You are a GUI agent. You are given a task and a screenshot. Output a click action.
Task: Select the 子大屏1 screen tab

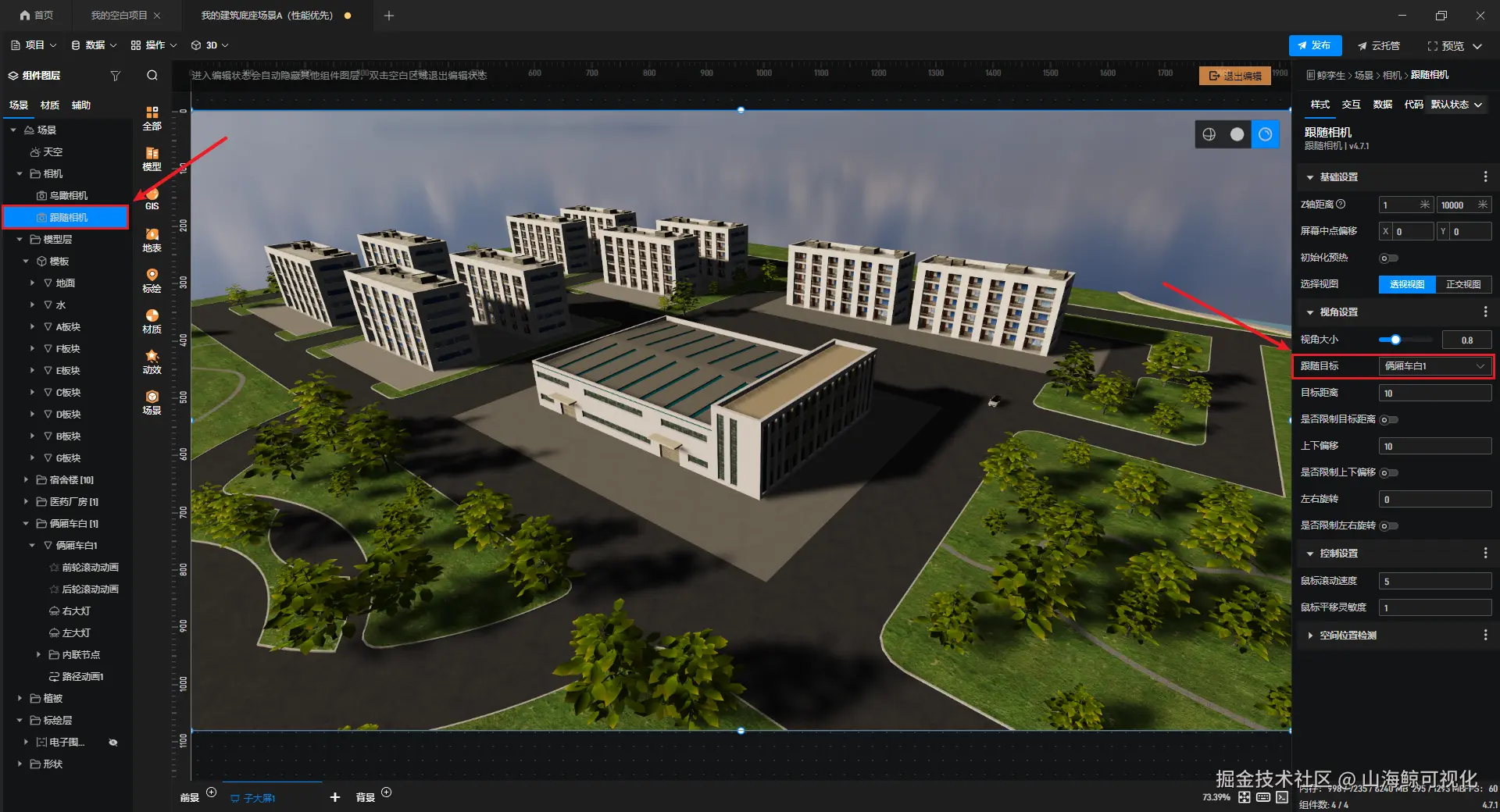tap(253, 798)
